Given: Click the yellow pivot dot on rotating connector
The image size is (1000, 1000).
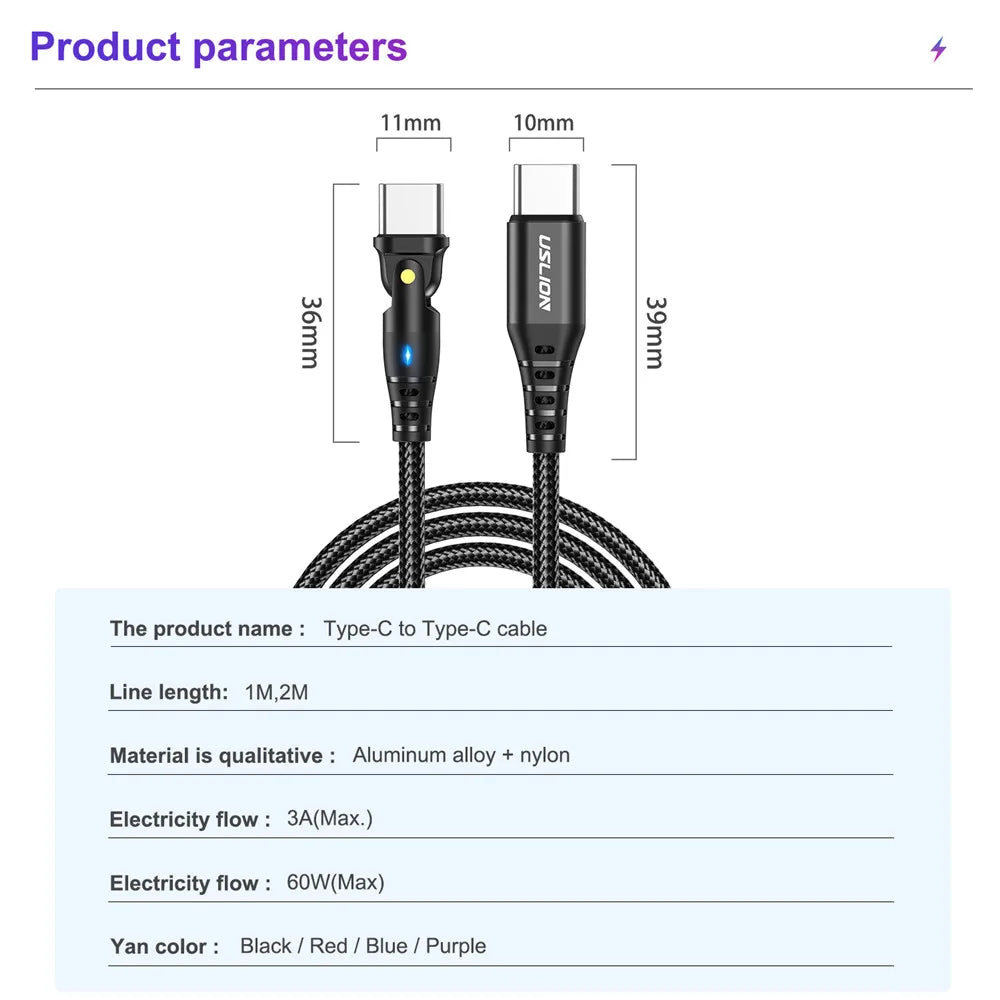Looking at the screenshot, I should 408,277.
